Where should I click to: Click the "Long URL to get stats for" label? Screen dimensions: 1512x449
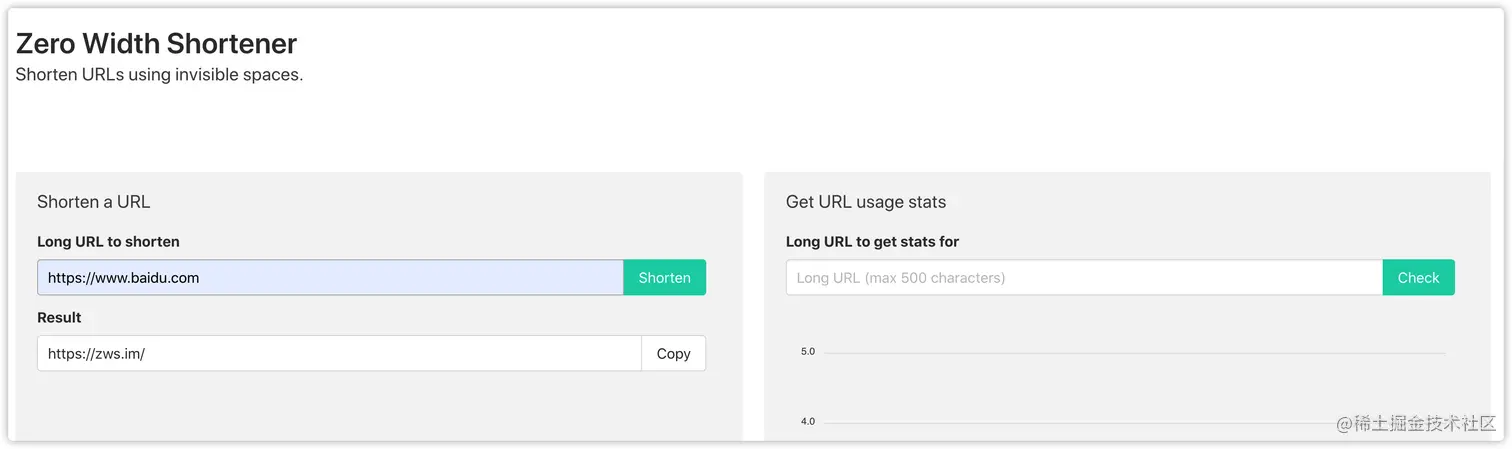872,242
